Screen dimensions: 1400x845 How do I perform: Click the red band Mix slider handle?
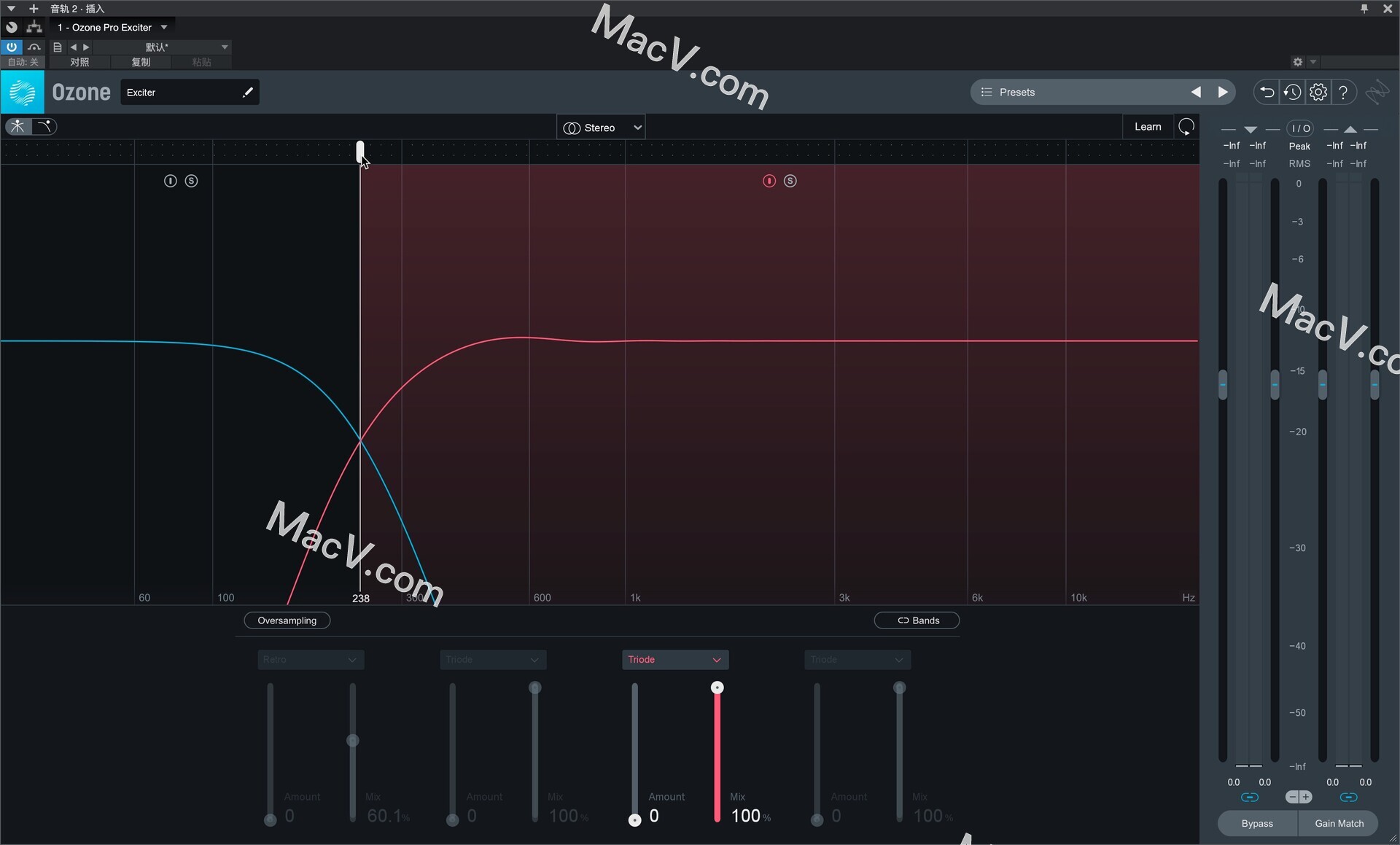[x=717, y=688]
